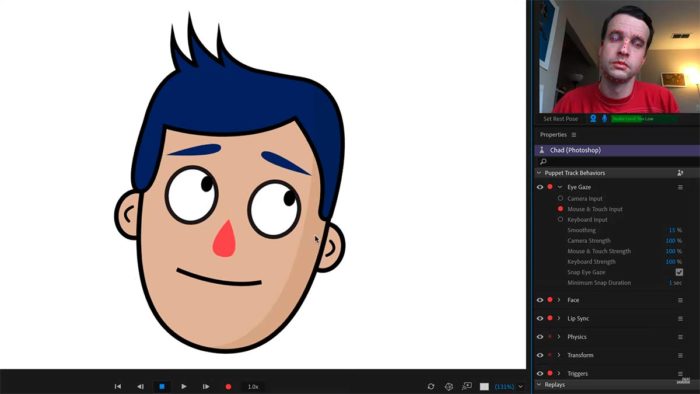Screen dimensions: 700x394
Task: Collapse the Replays section
Action: pyautogui.click(x=539, y=384)
